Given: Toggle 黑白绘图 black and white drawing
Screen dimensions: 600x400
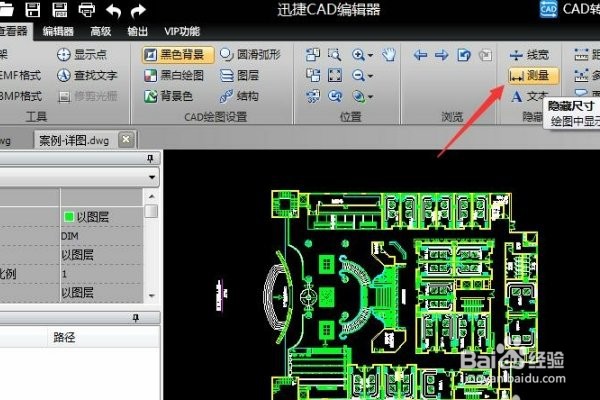Looking at the screenshot, I should 174,75.
